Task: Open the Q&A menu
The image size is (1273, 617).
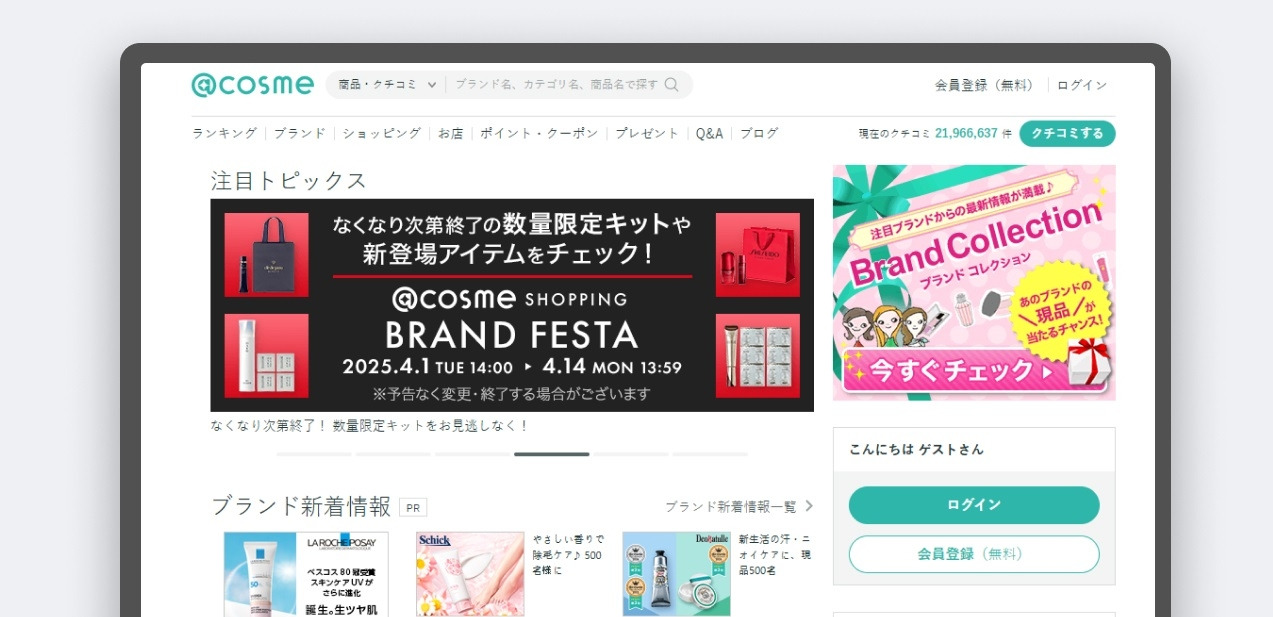Action: click(709, 133)
